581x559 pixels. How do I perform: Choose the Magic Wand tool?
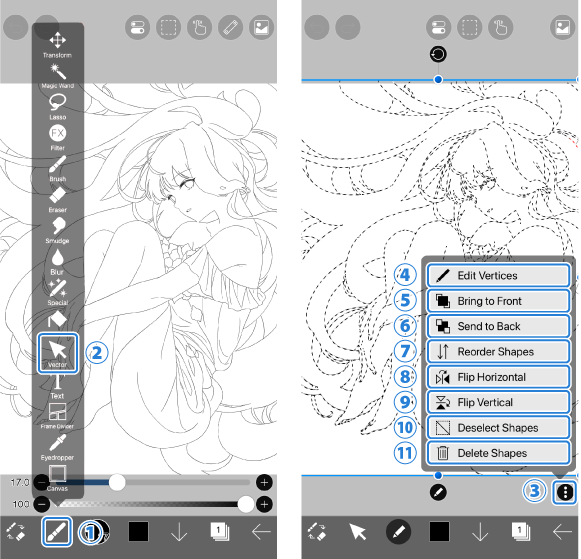click(57, 76)
